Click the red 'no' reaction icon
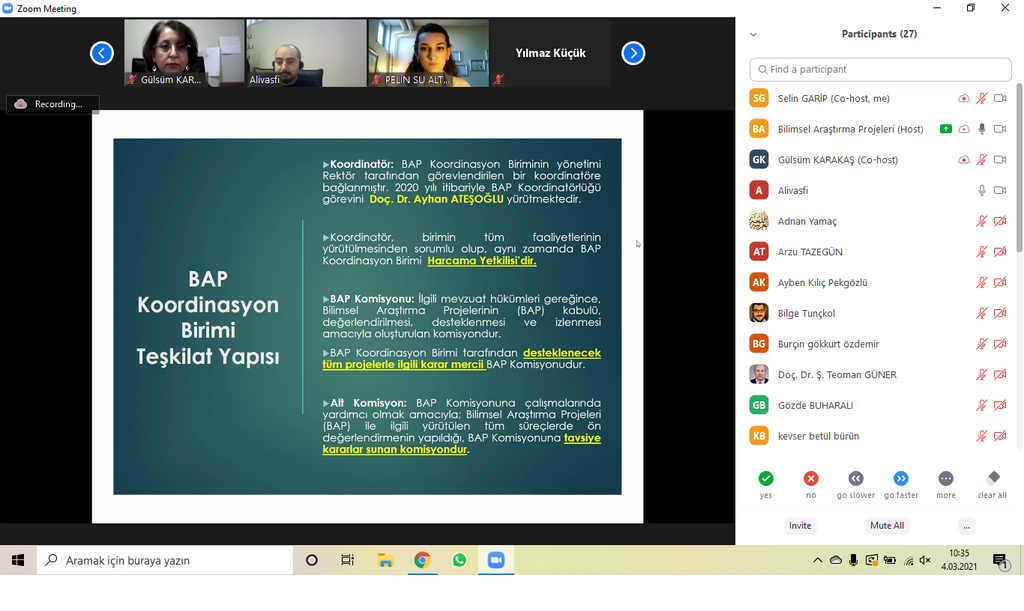 (x=811, y=479)
